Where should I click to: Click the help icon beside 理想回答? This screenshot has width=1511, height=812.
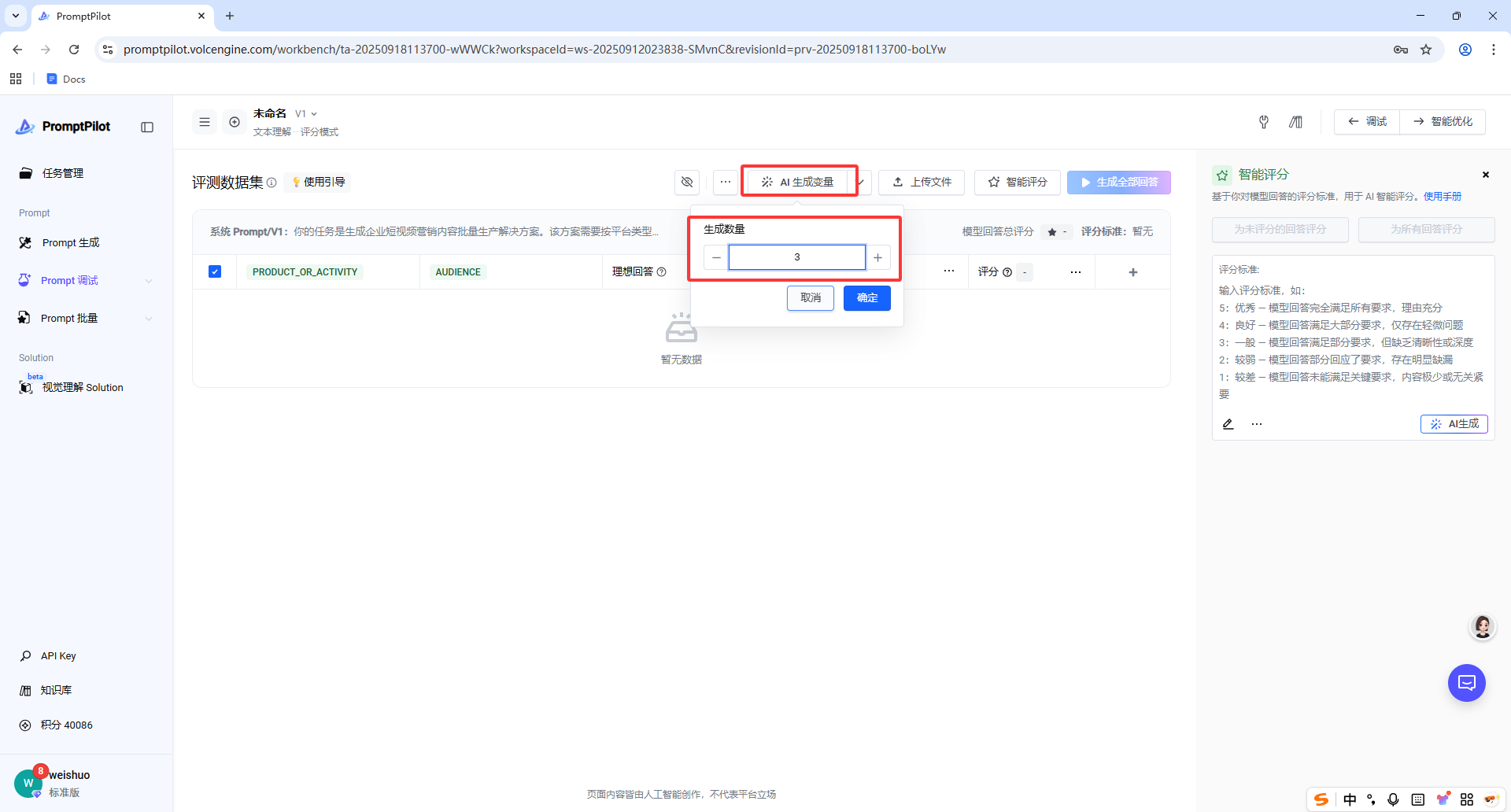coord(662,272)
